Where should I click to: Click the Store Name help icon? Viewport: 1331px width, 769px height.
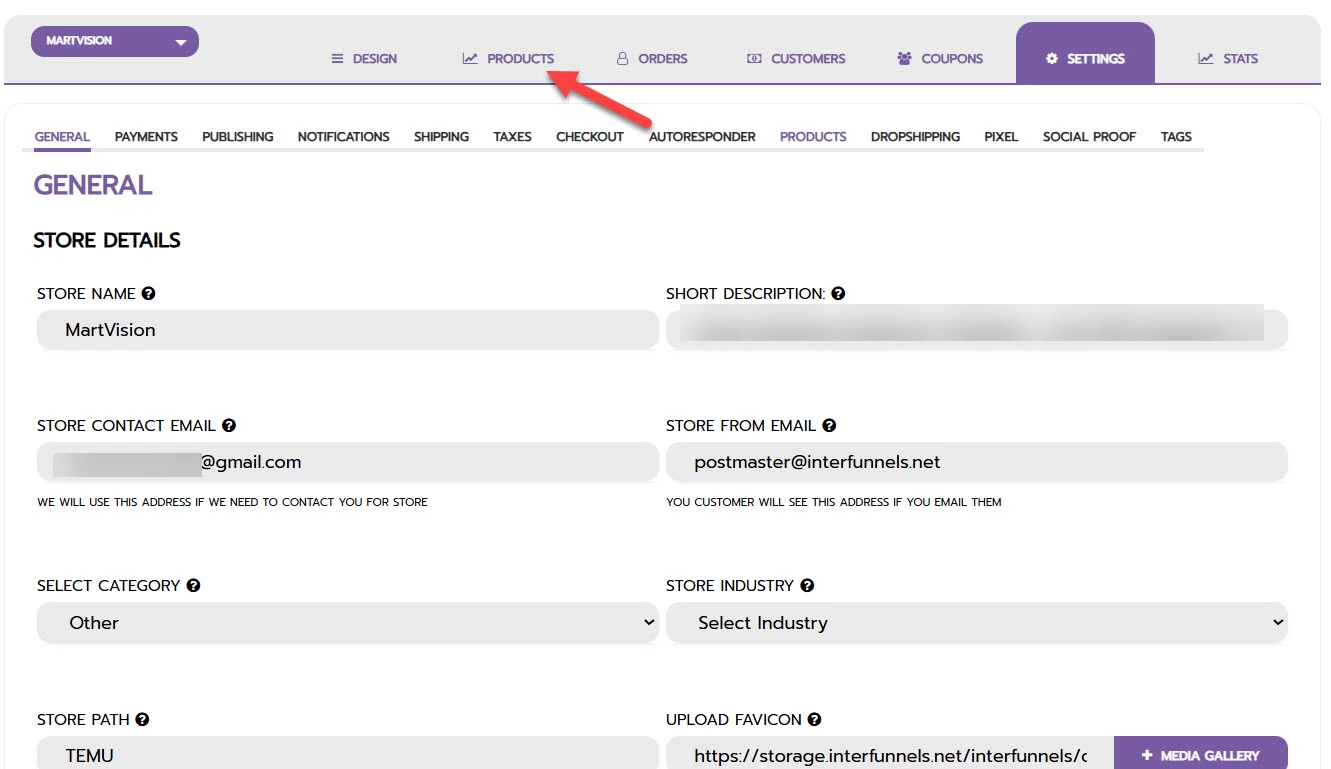(x=149, y=294)
